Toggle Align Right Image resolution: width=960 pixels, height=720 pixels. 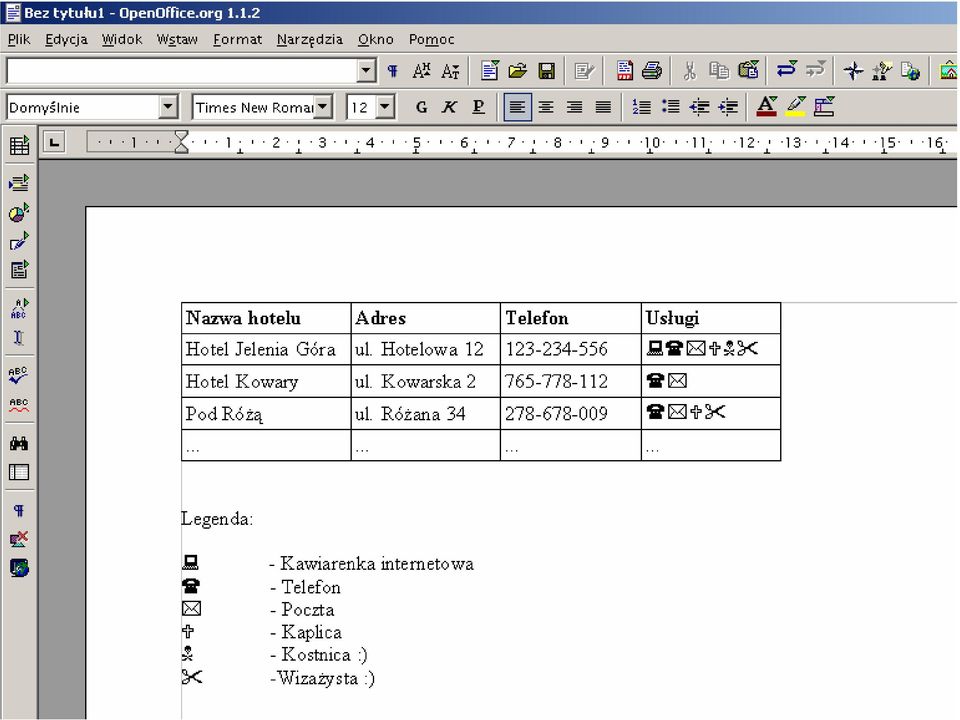(x=574, y=107)
